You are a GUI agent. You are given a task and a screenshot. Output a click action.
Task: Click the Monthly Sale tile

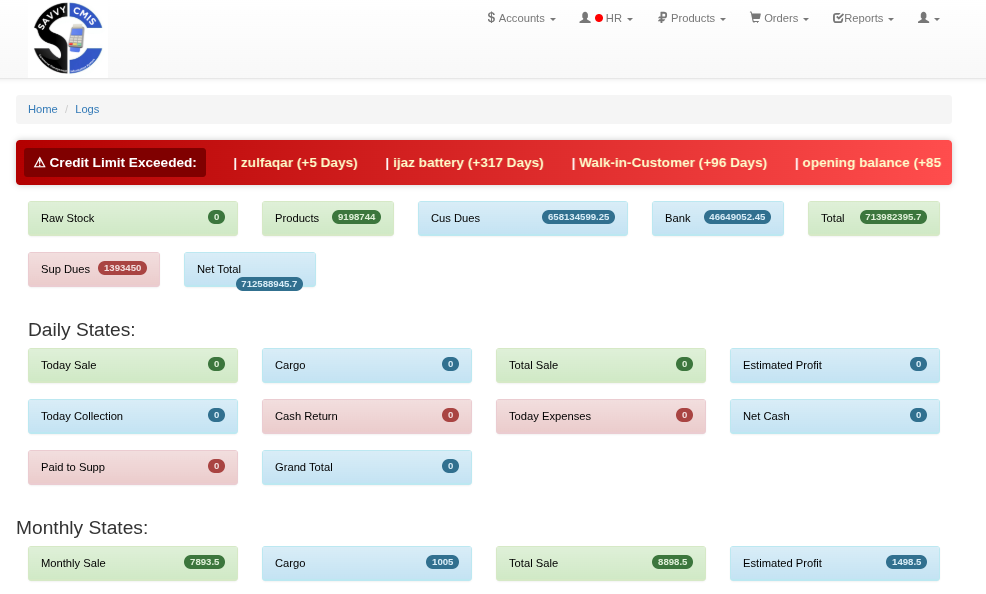click(132, 563)
